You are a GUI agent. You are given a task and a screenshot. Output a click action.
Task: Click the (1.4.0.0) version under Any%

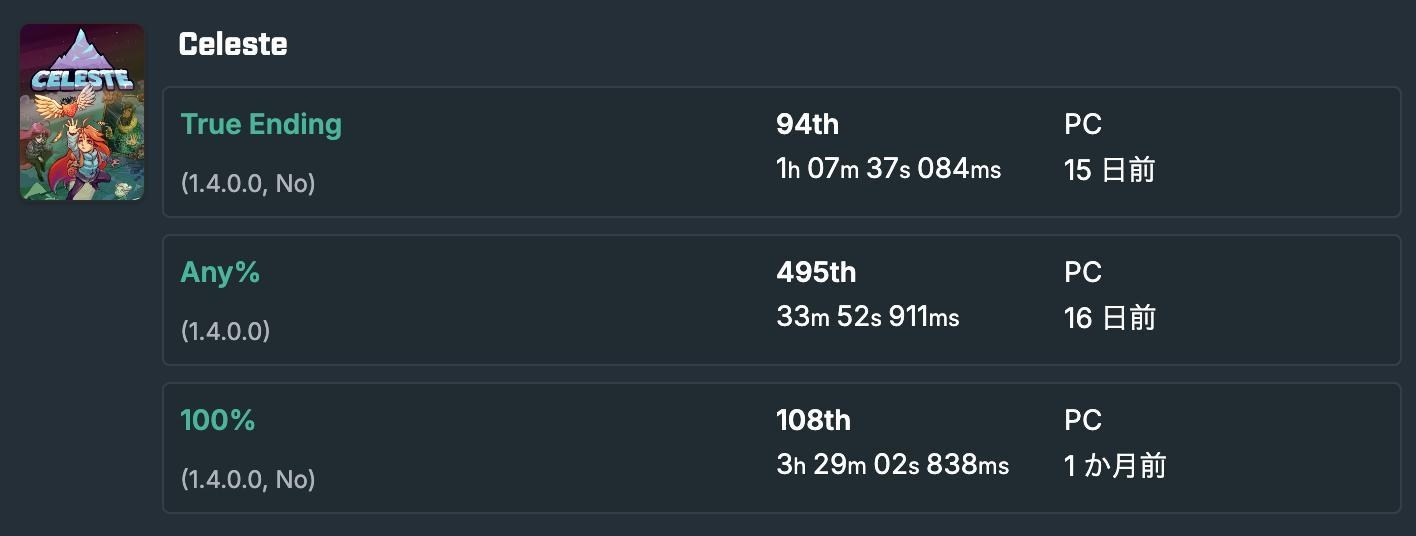225,331
